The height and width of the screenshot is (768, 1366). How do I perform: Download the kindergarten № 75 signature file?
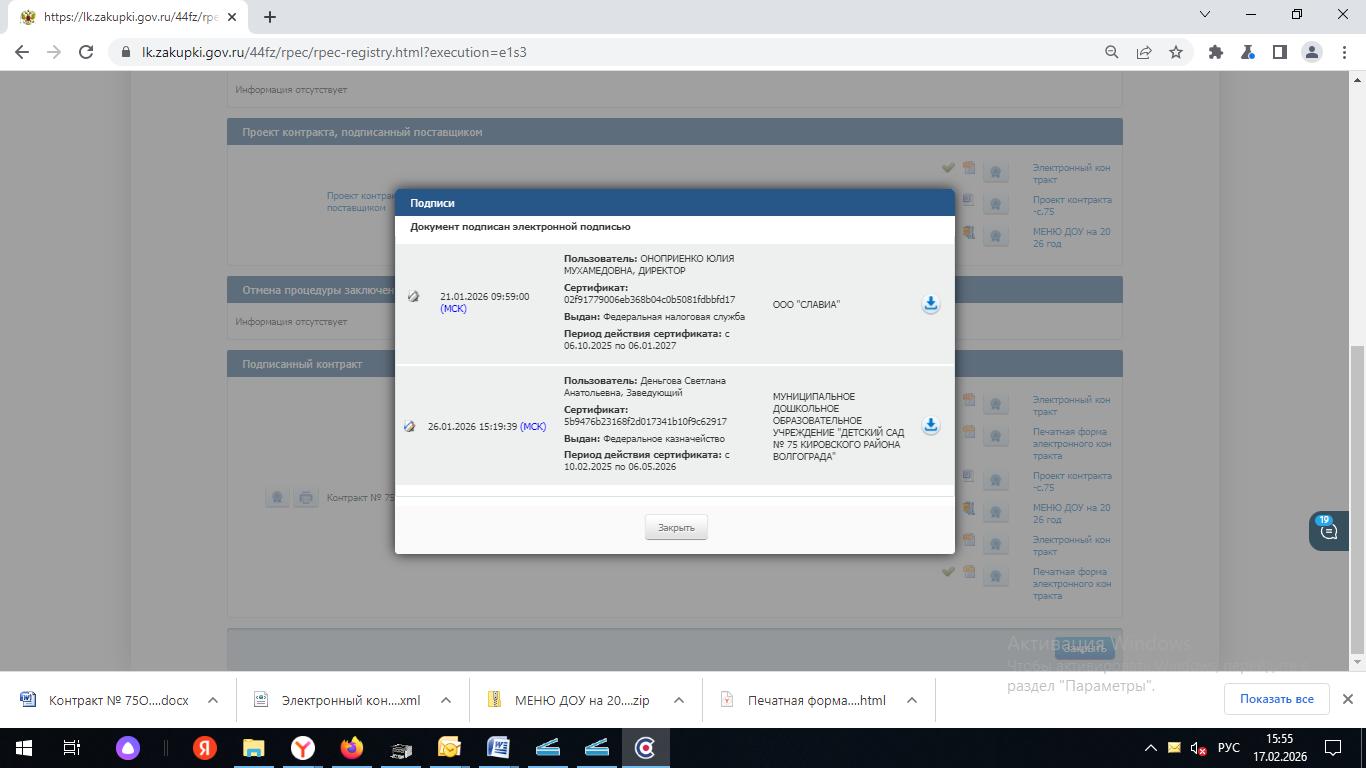tap(930, 426)
